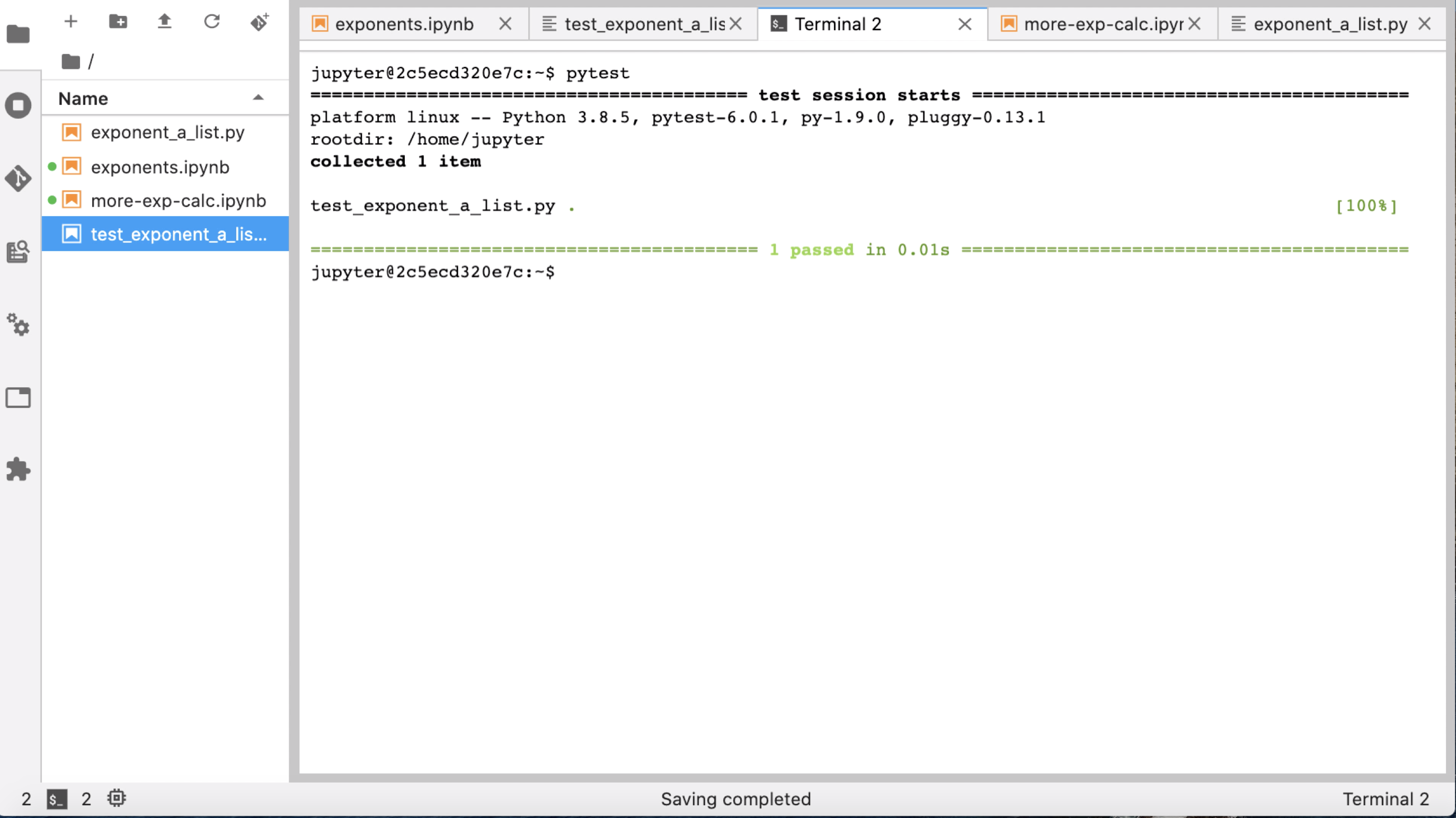Screen dimensions: 1456x818
Task: Toggle Name column sort order arrow
Action: point(259,98)
